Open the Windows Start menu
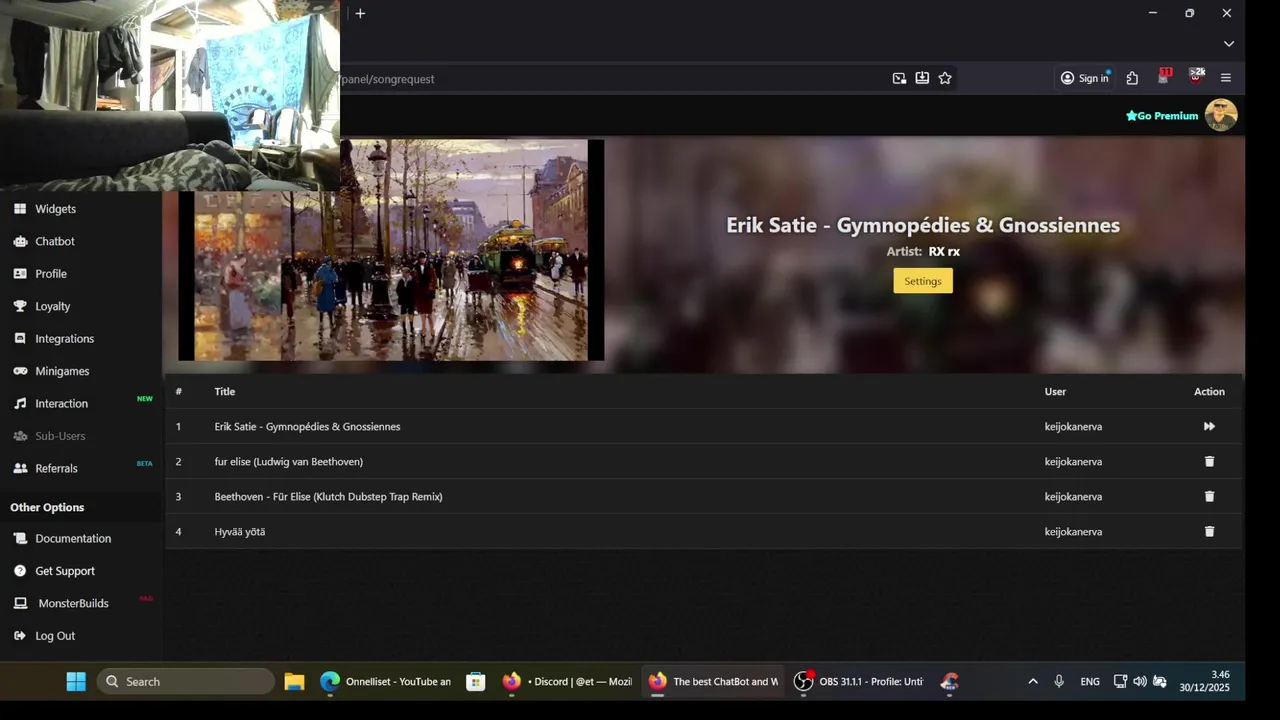Screen dimensions: 1280x720 click(76, 681)
